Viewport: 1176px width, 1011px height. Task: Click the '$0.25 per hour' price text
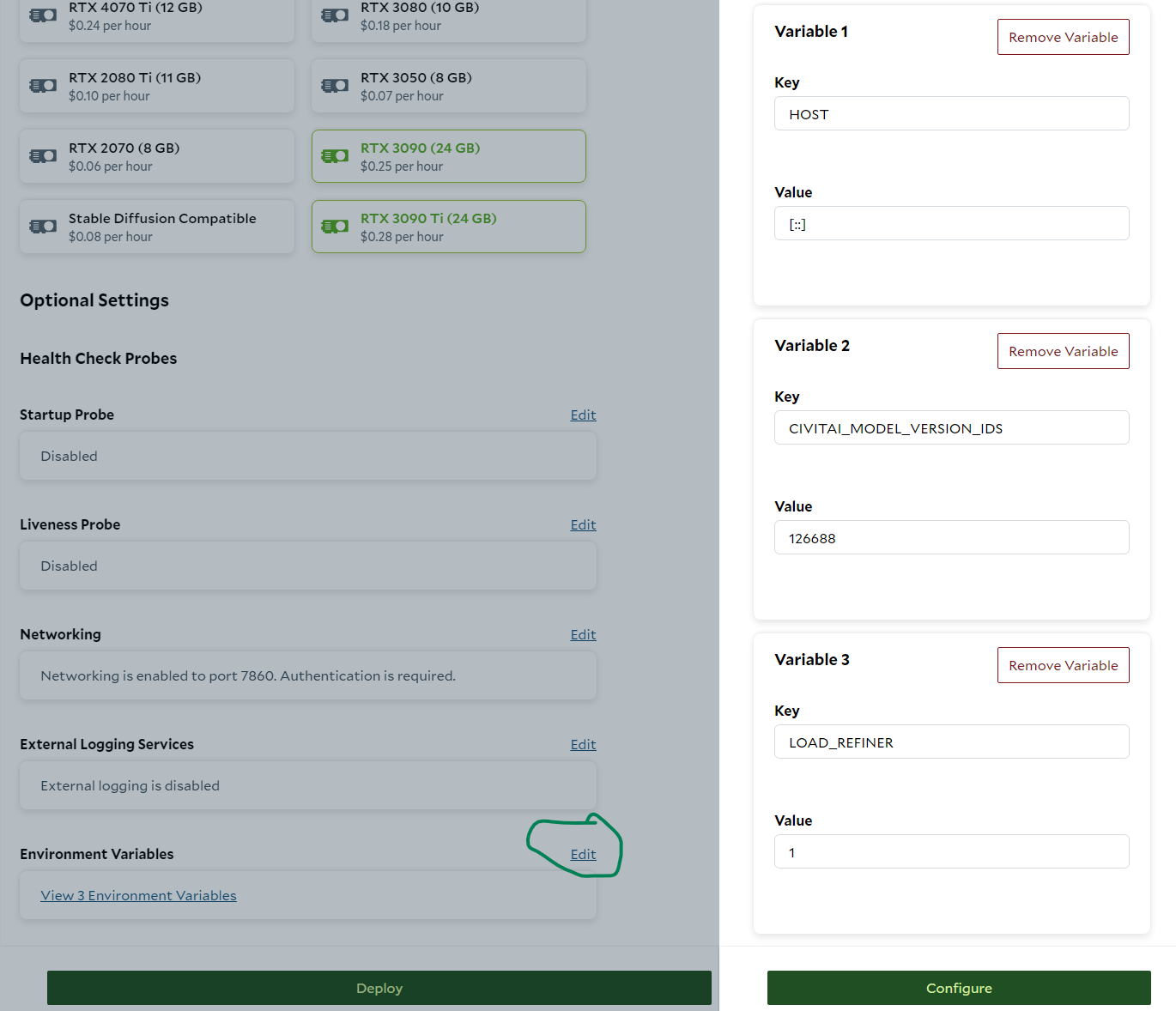click(x=402, y=166)
